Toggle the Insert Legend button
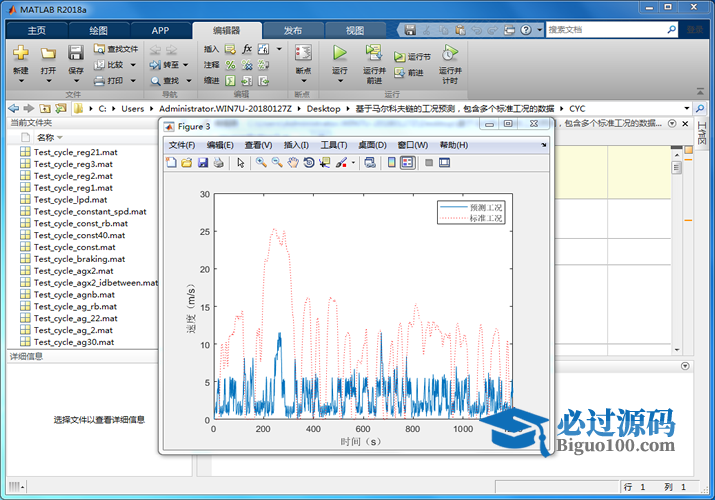The width and height of the screenshot is (715, 500). [407, 162]
